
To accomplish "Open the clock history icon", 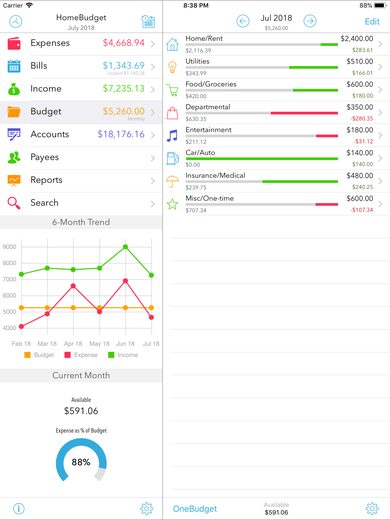I will tap(16, 21).
